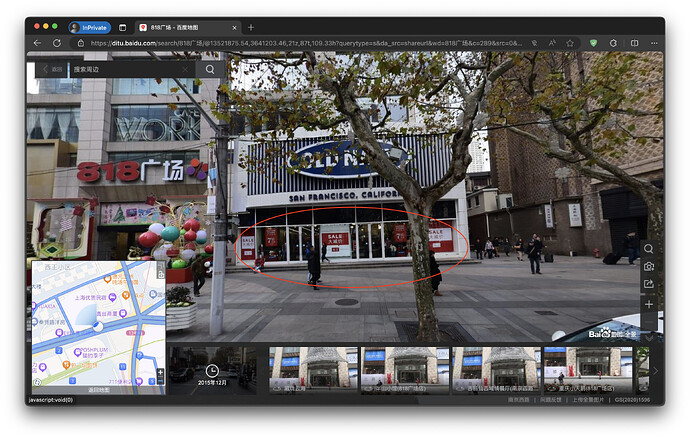Screen dimensions: 690x438
Task: Zoom out panorama with minus button
Action: [x=649, y=321]
